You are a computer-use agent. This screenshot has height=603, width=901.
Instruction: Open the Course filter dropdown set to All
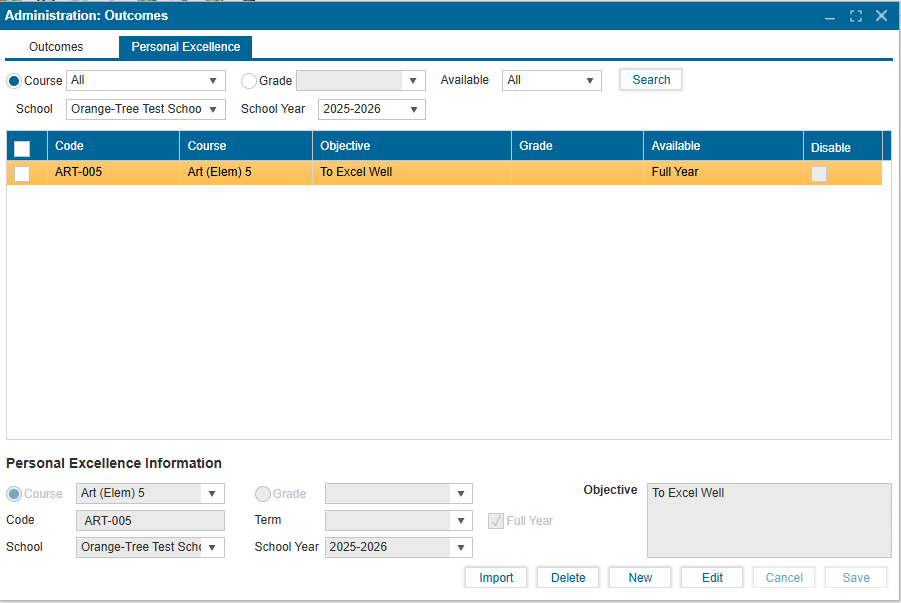145,81
